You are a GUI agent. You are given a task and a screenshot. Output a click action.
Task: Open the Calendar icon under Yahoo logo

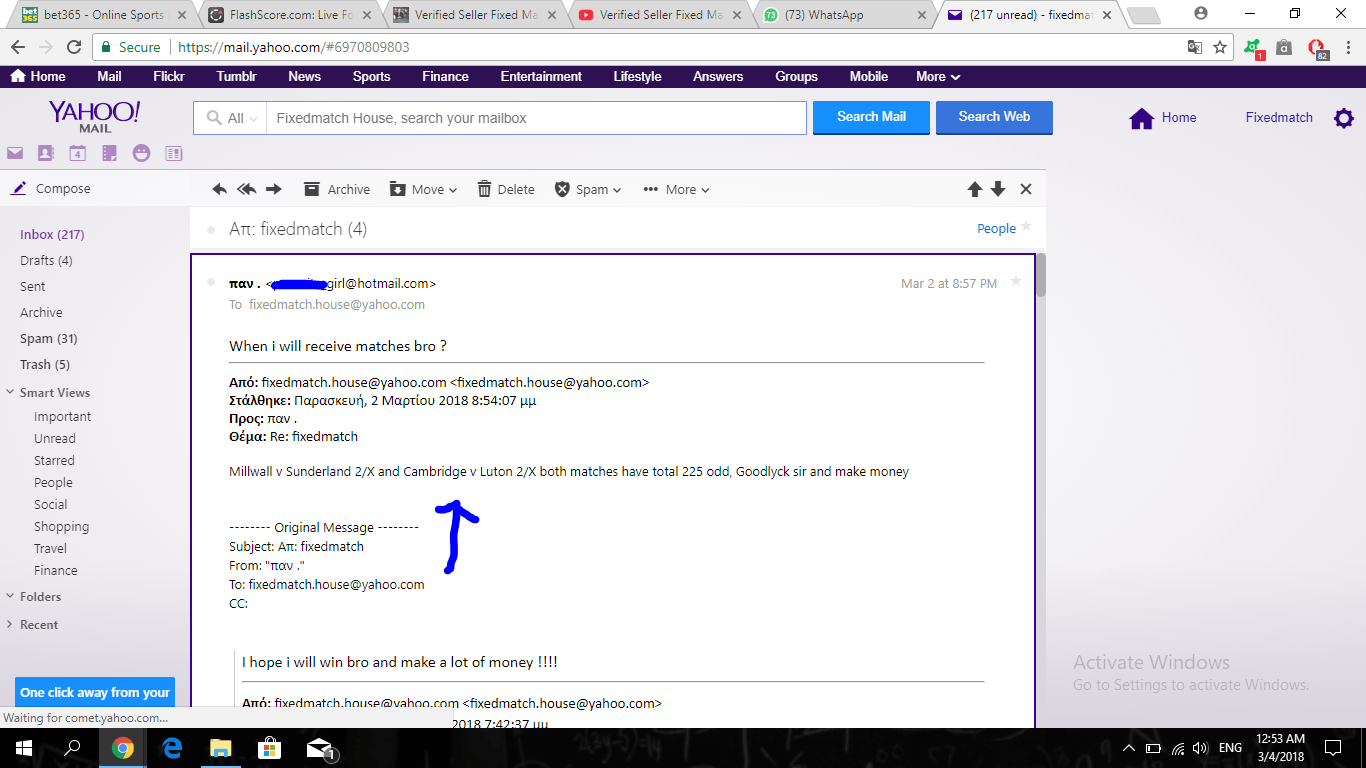(x=77, y=153)
